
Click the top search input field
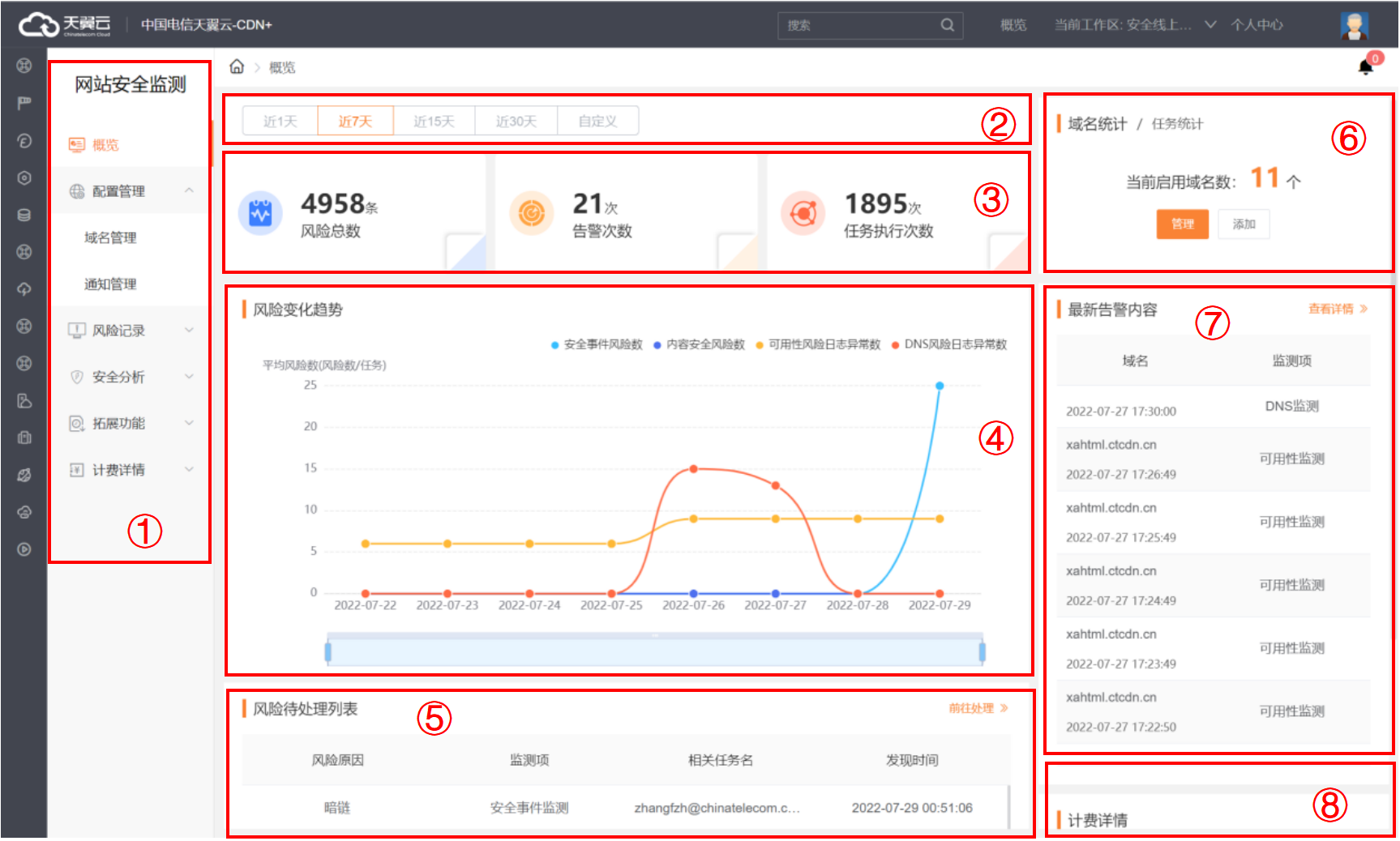(859, 25)
